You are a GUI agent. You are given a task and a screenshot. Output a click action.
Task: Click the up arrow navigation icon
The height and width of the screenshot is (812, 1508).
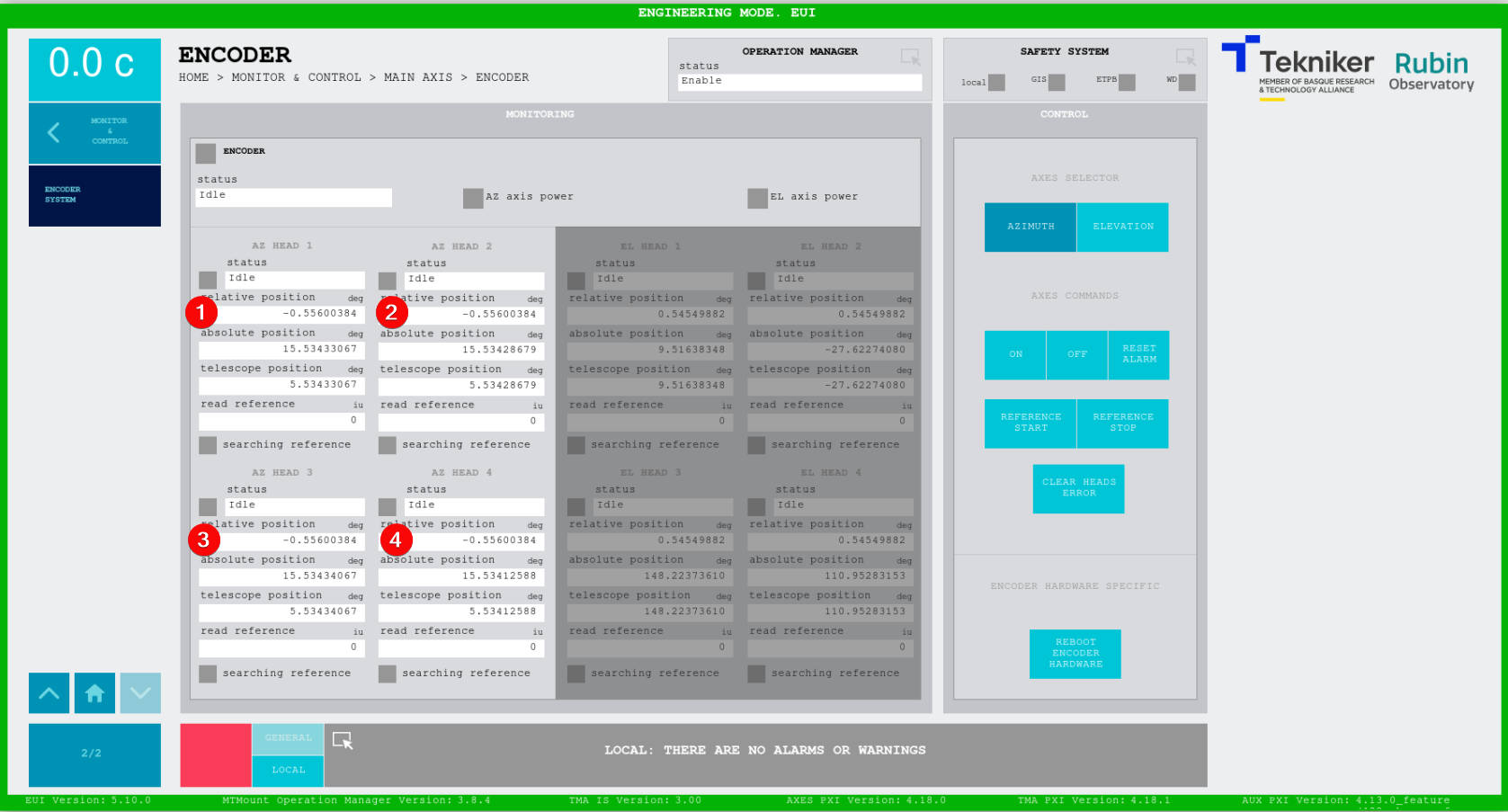49,693
